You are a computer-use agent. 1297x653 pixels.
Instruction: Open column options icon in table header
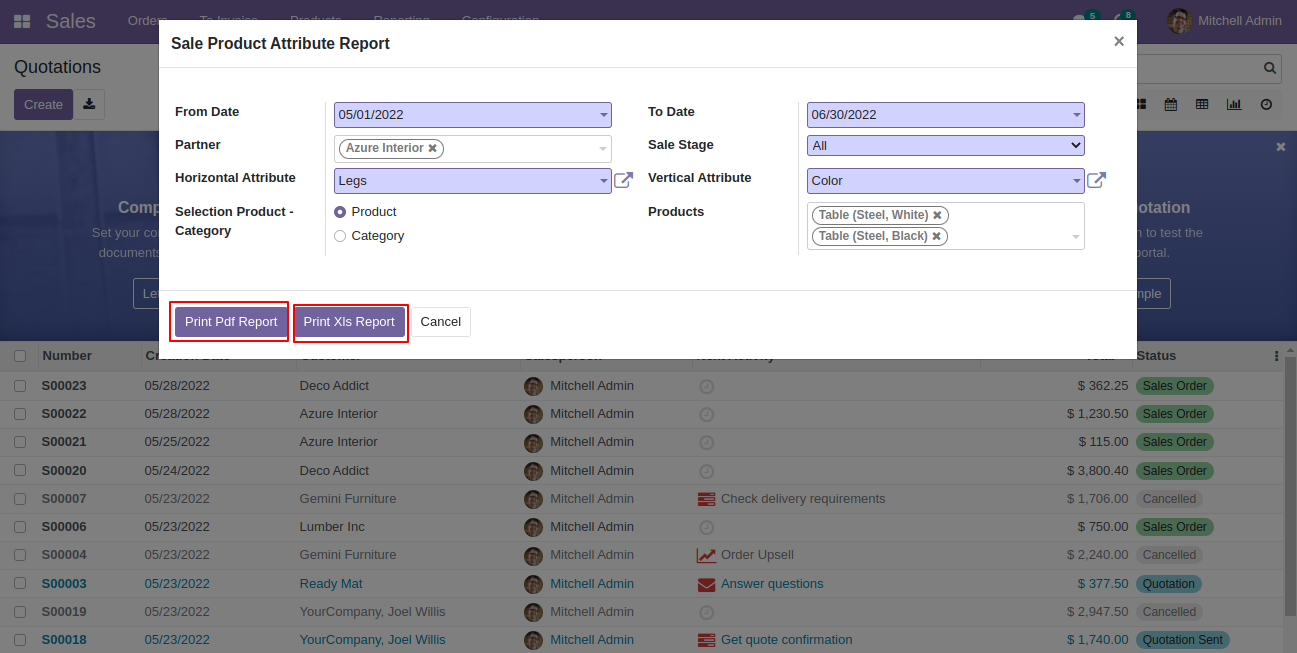[x=1276, y=356]
